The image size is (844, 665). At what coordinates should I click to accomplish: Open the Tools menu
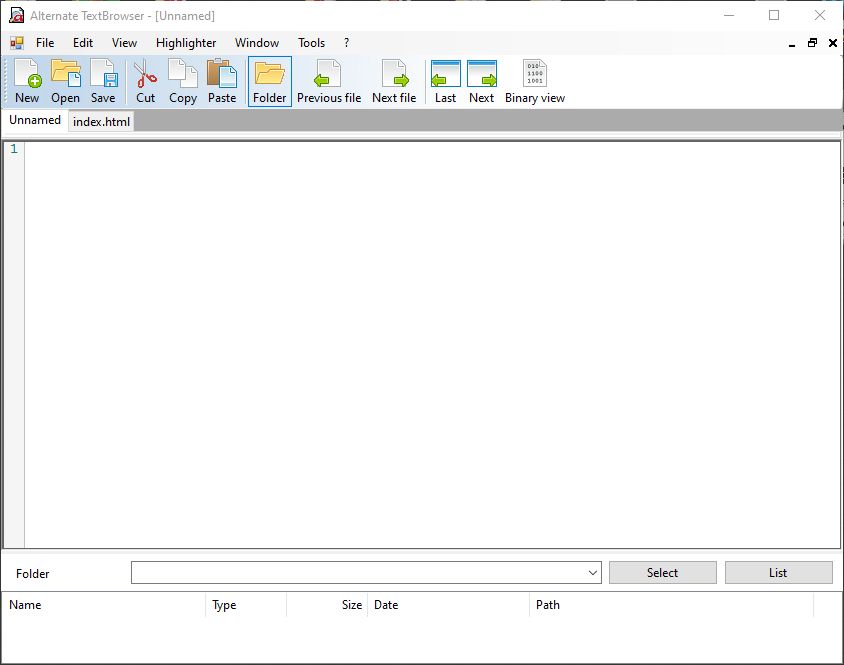pos(310,43)
